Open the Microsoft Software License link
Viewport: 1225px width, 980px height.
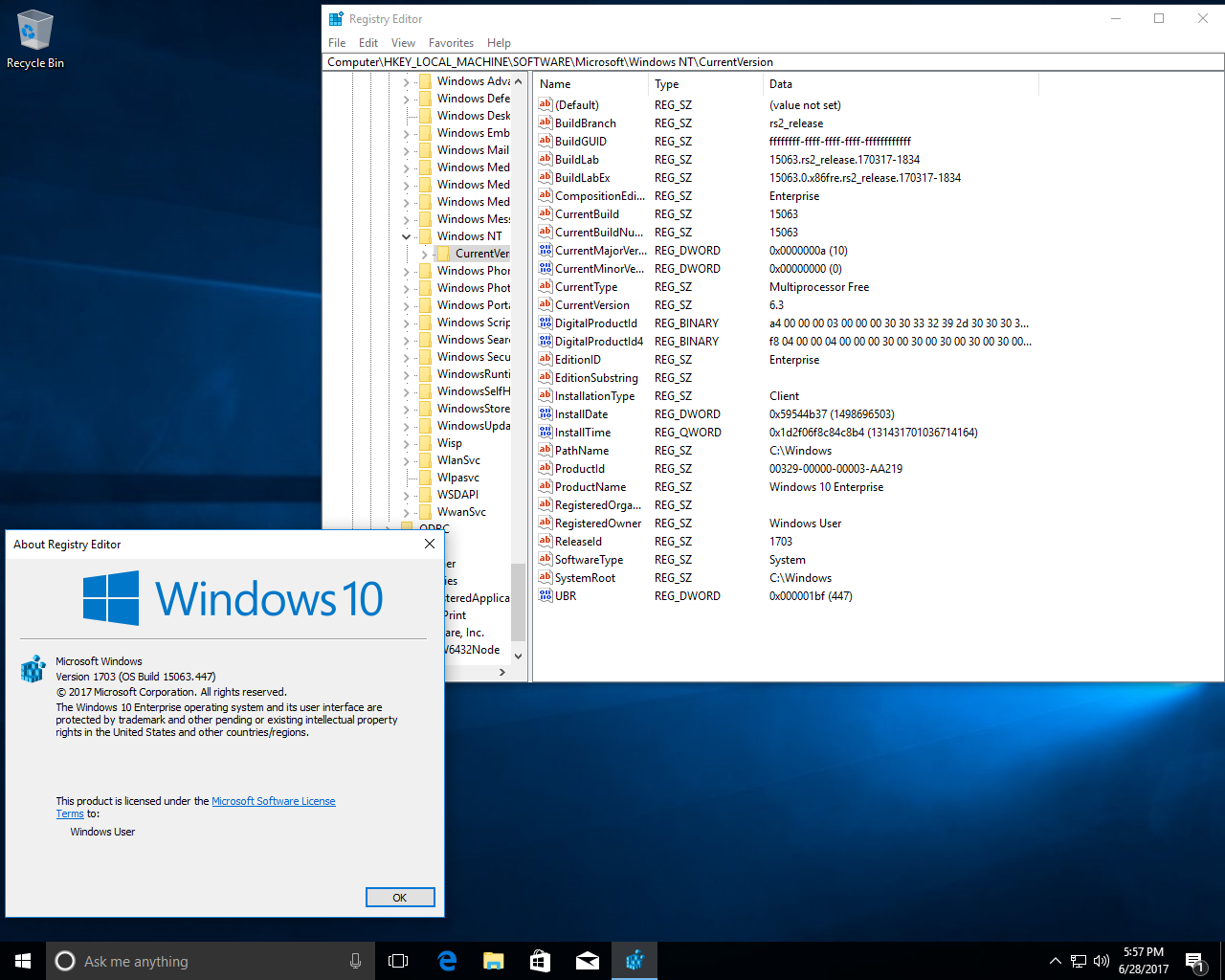coord(274,801)
